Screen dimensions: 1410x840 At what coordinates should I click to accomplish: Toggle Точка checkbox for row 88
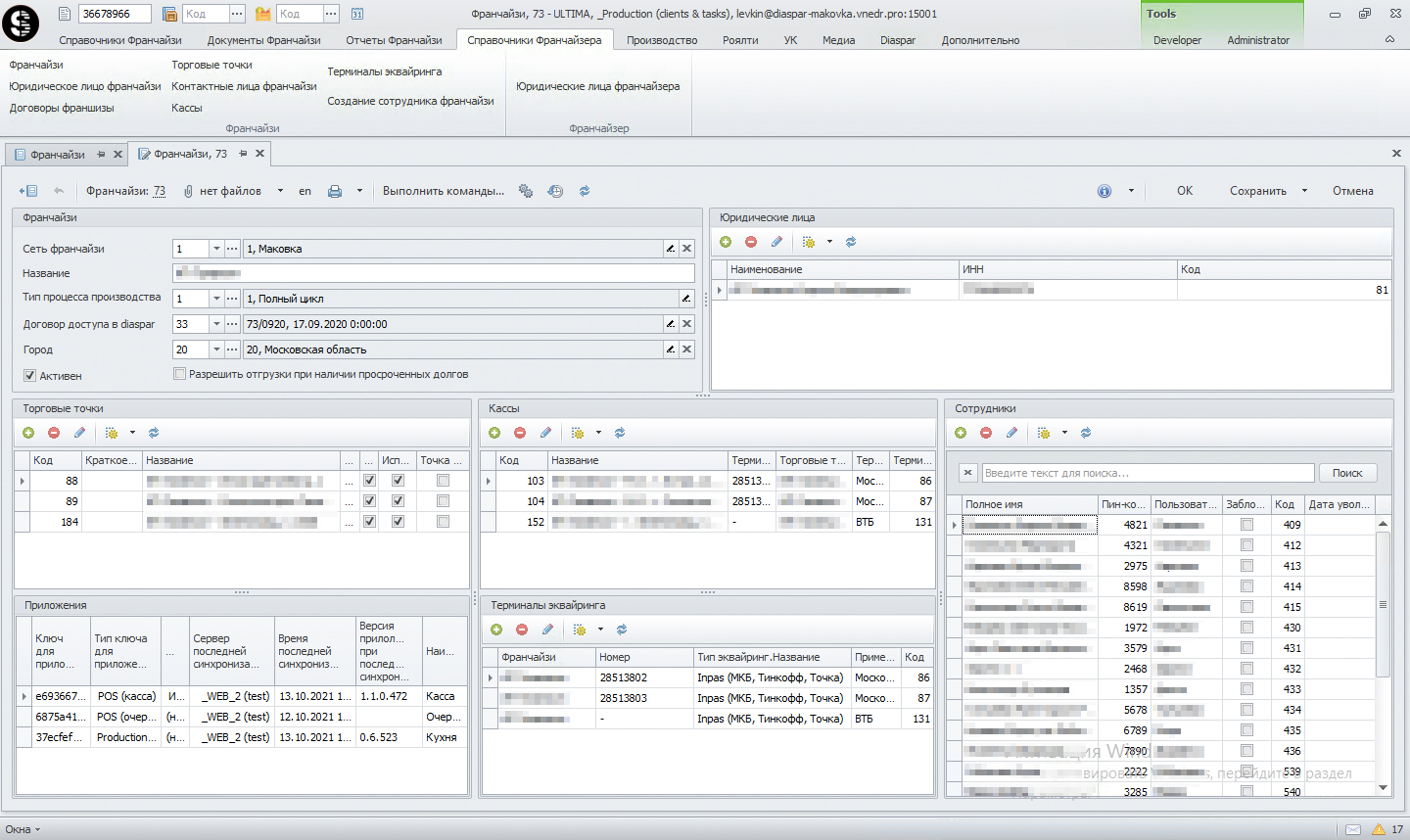443,481
